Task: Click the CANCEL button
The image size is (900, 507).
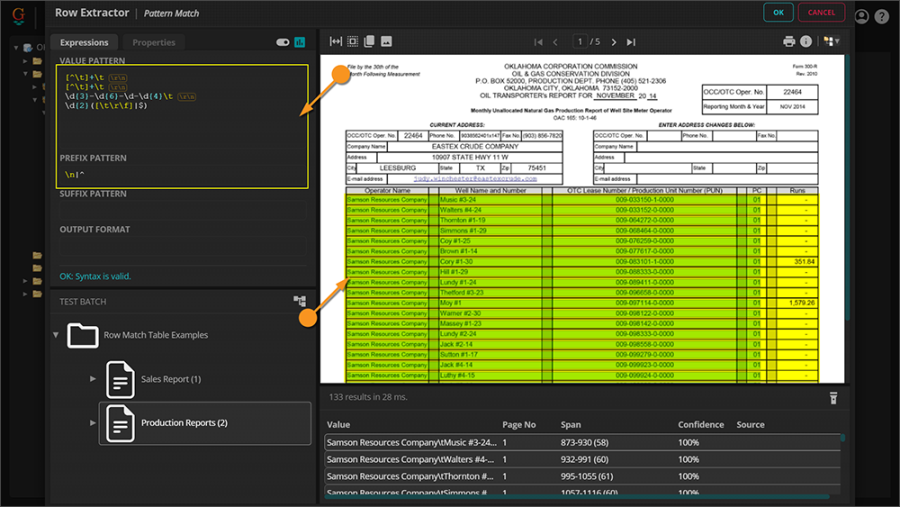Action: [821, 13]
